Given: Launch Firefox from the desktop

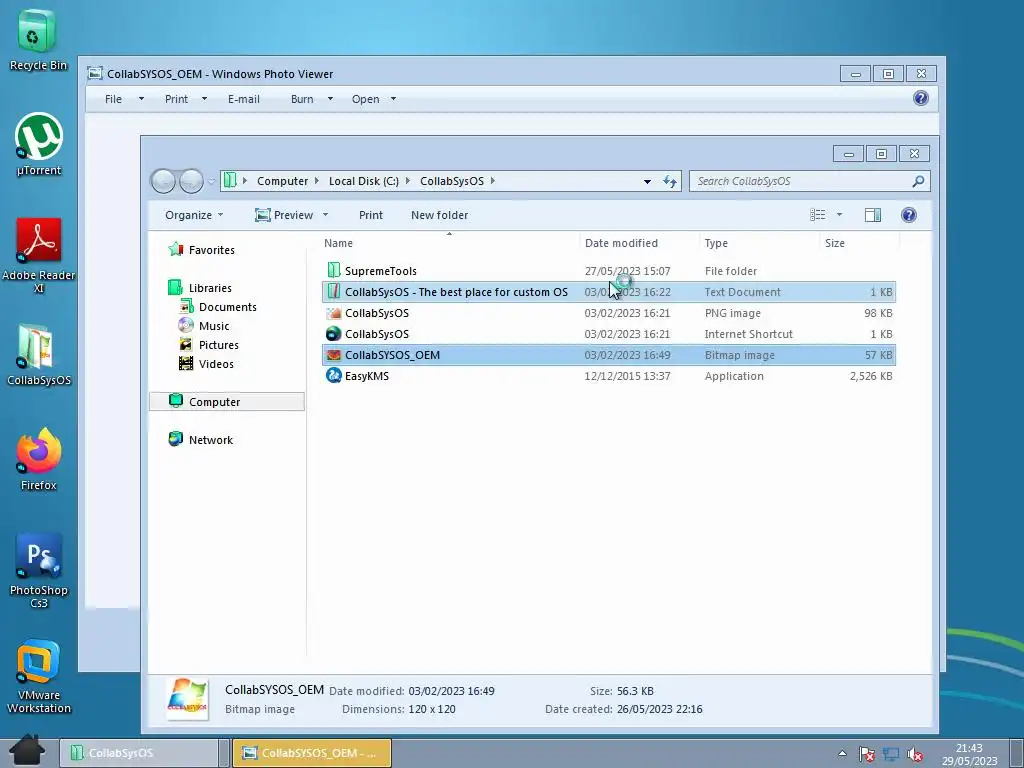Looking at the screenshot, I should point(39,459).
